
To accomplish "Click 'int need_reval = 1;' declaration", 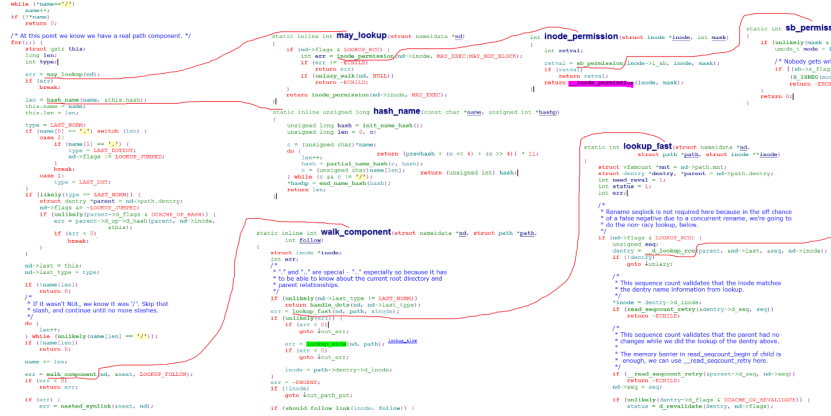I will coord(632,180).
